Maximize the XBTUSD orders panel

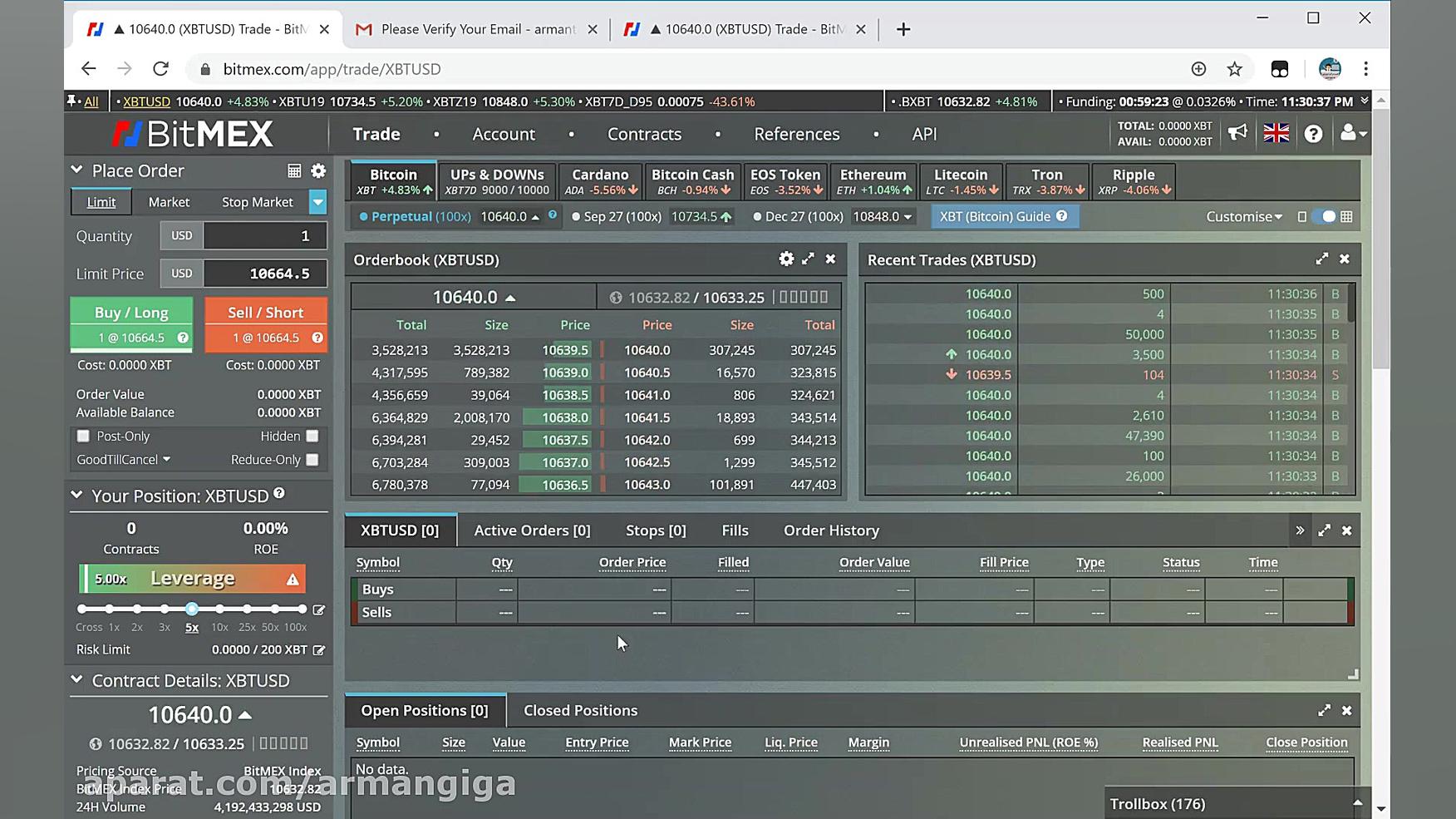[1325, 530]
